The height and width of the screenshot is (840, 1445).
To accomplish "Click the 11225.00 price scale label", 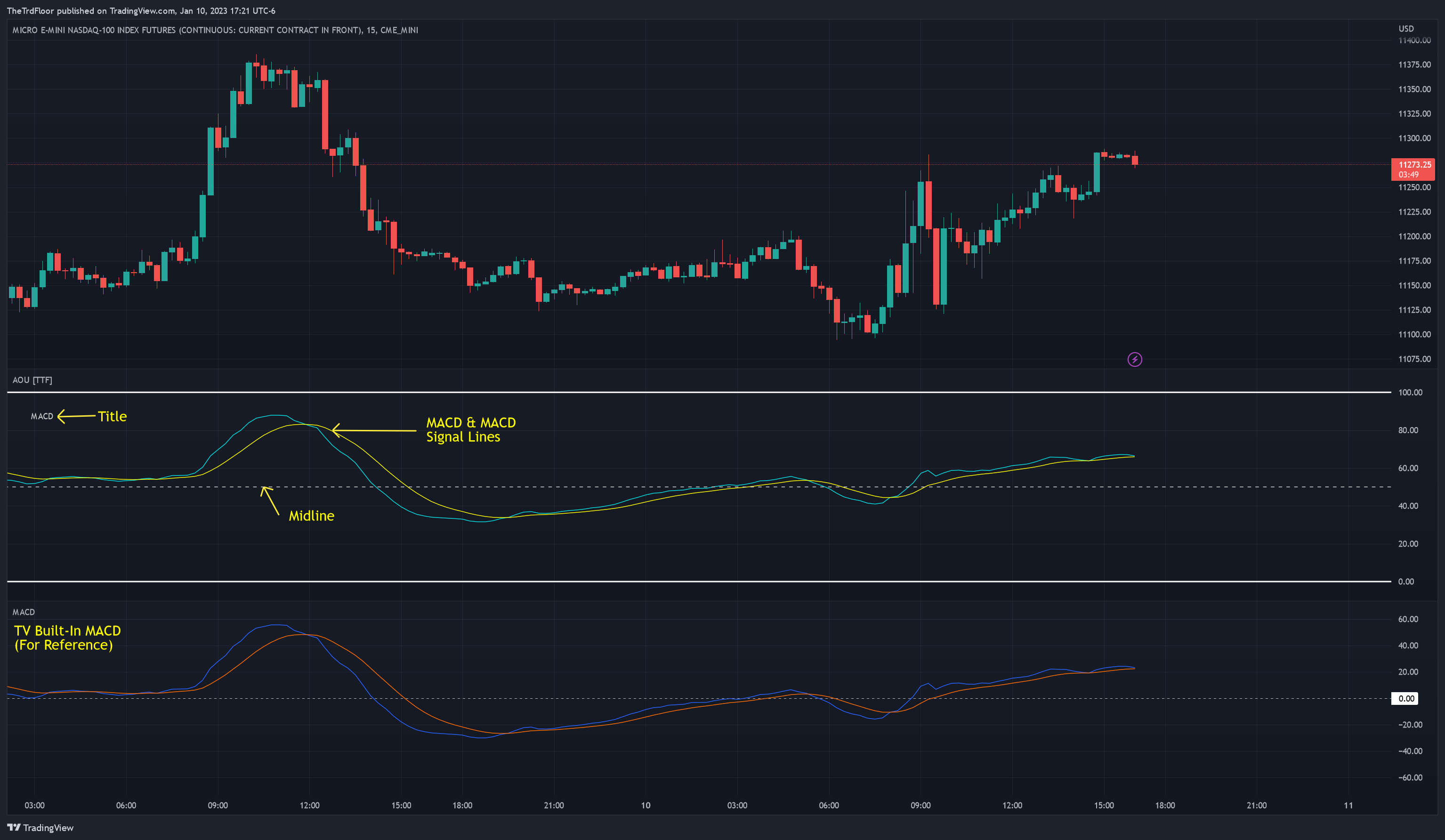I will tap(1414, 212).
